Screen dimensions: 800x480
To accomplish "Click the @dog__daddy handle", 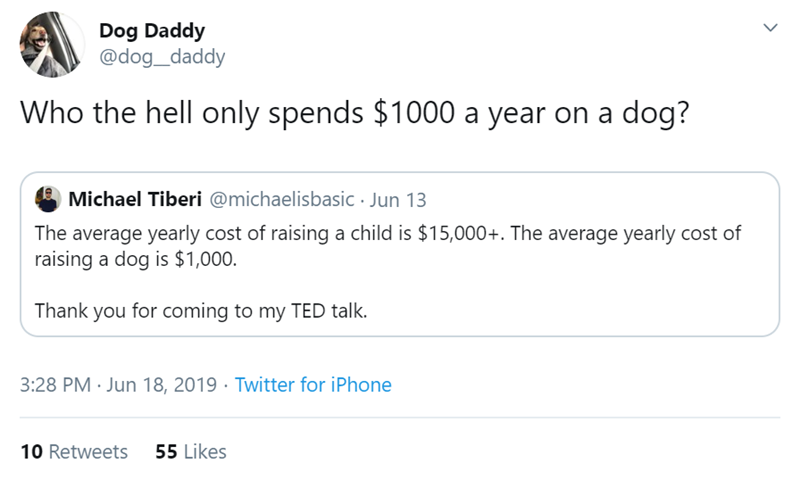I will (162, 55).
